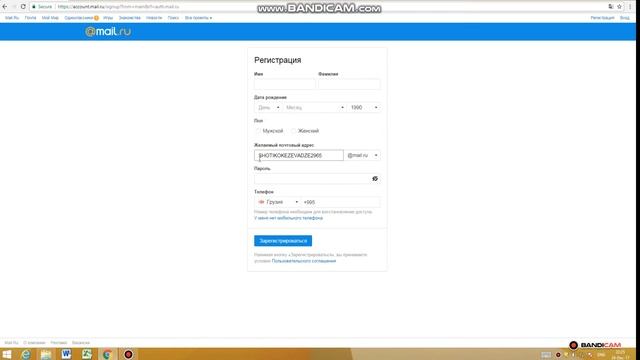Screen dimensions: 640x360
Task: Open Windows Start button
Action: [7, 354]
